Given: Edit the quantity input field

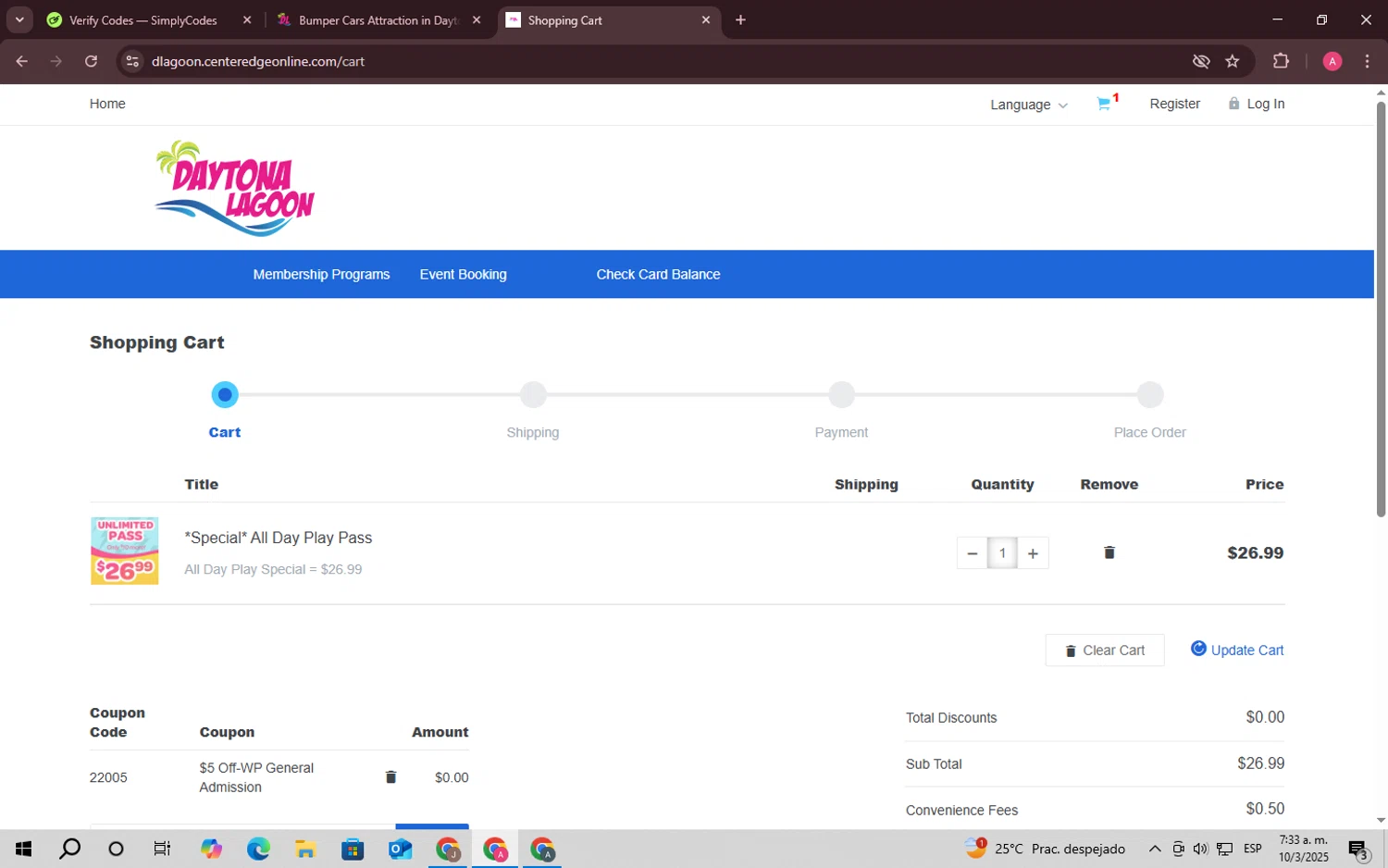Looking at the screenshot, I should pyautogui.click(x=1002, y=553).
